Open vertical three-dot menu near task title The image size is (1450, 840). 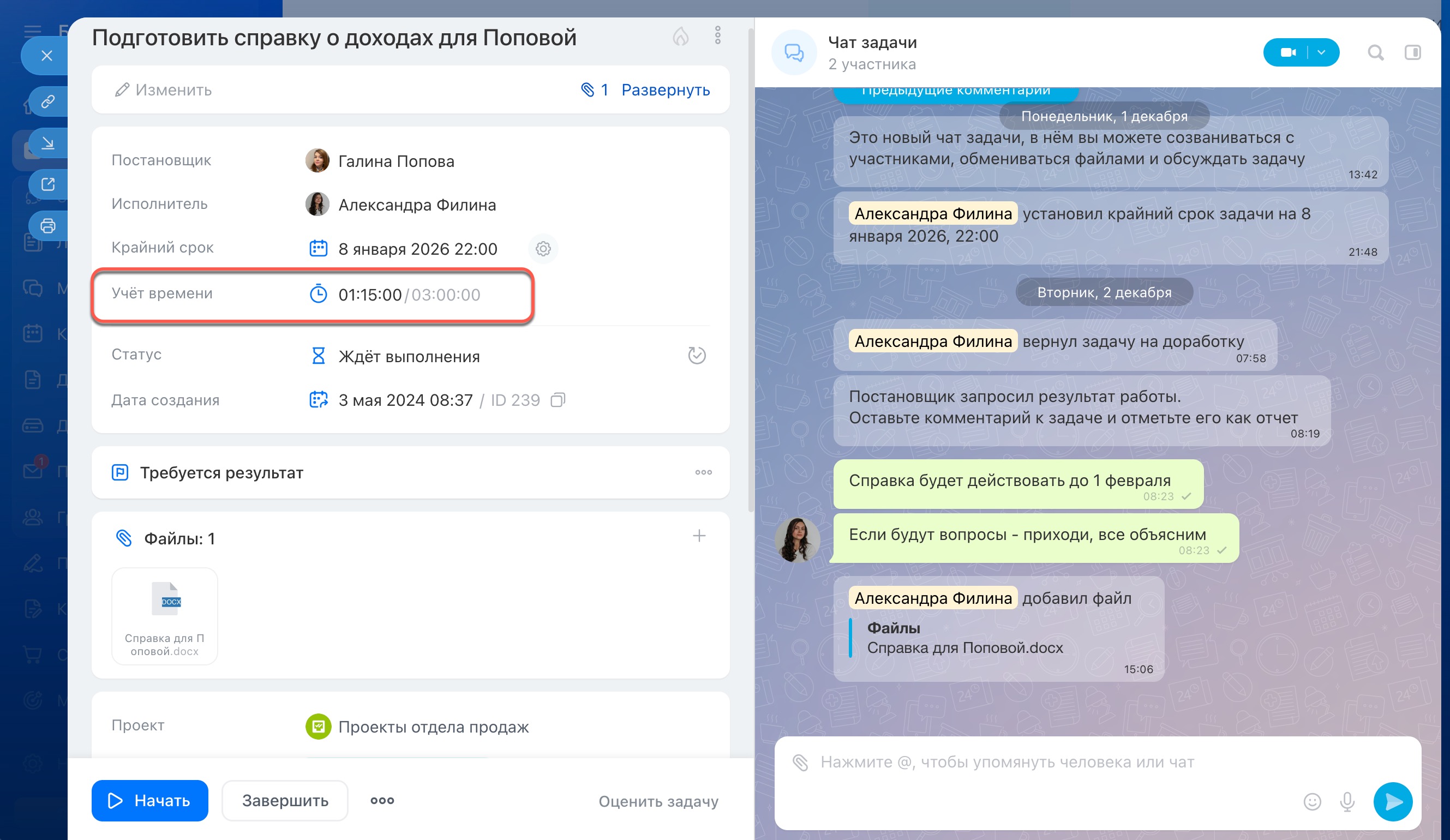click(717, 35)
